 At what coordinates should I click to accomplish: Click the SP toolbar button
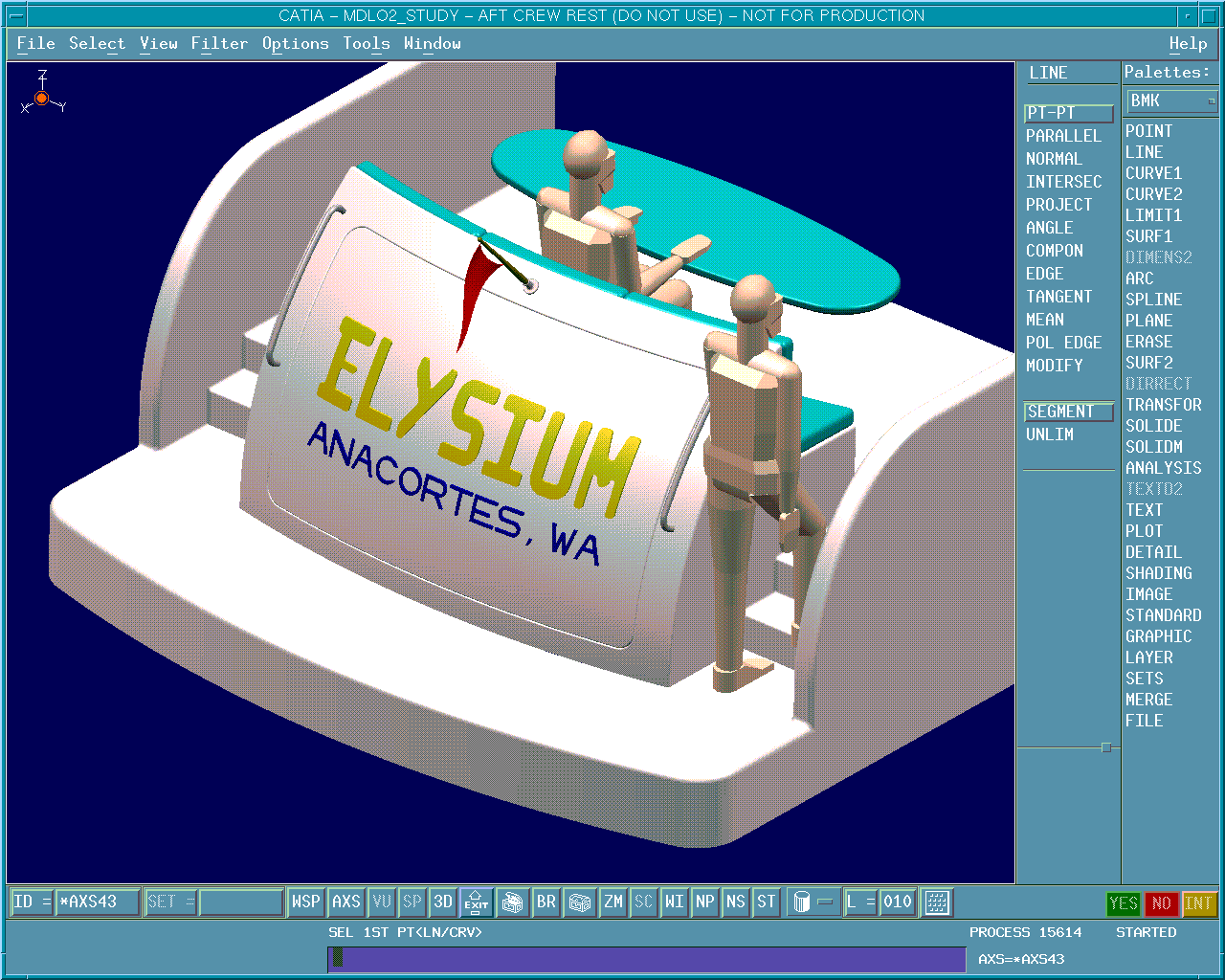click(x=412, y=902)
